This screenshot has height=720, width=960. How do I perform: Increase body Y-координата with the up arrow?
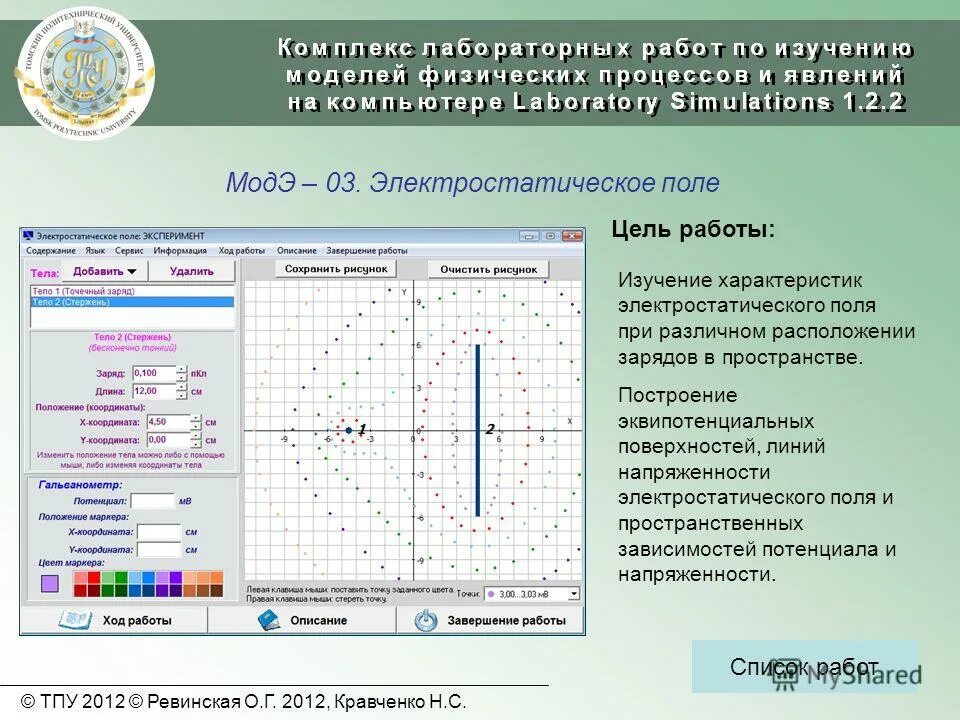[195, 436]
